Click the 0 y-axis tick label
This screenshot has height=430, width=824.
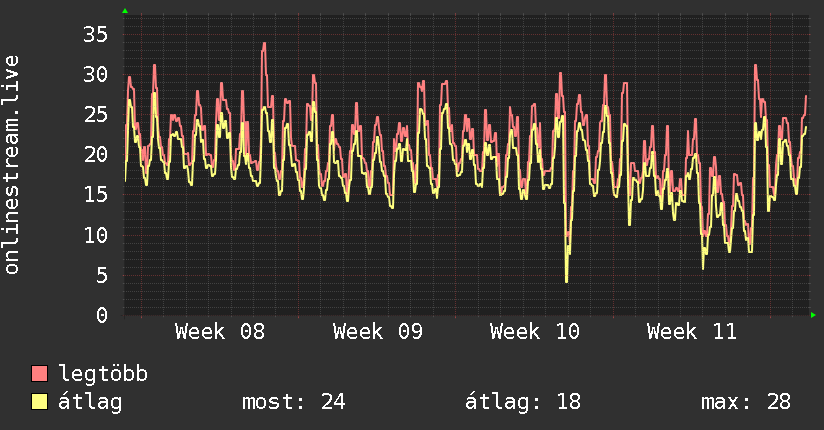point(102,315)
